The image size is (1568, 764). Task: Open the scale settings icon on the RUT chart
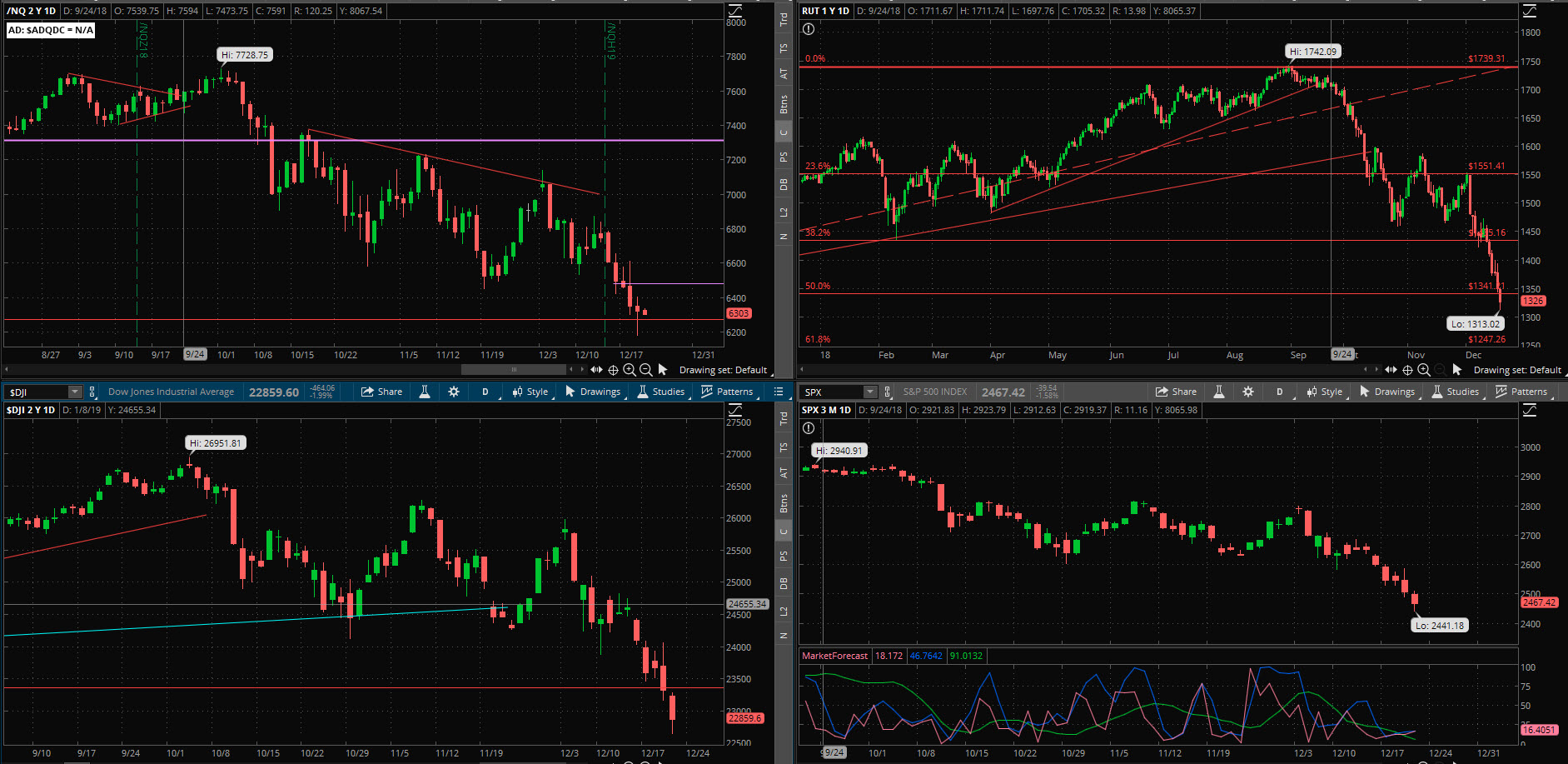coord(1530,11)
